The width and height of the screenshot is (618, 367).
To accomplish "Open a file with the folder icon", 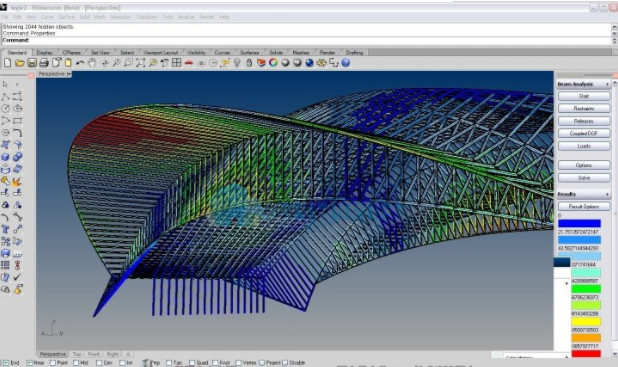I will [20, 63].
